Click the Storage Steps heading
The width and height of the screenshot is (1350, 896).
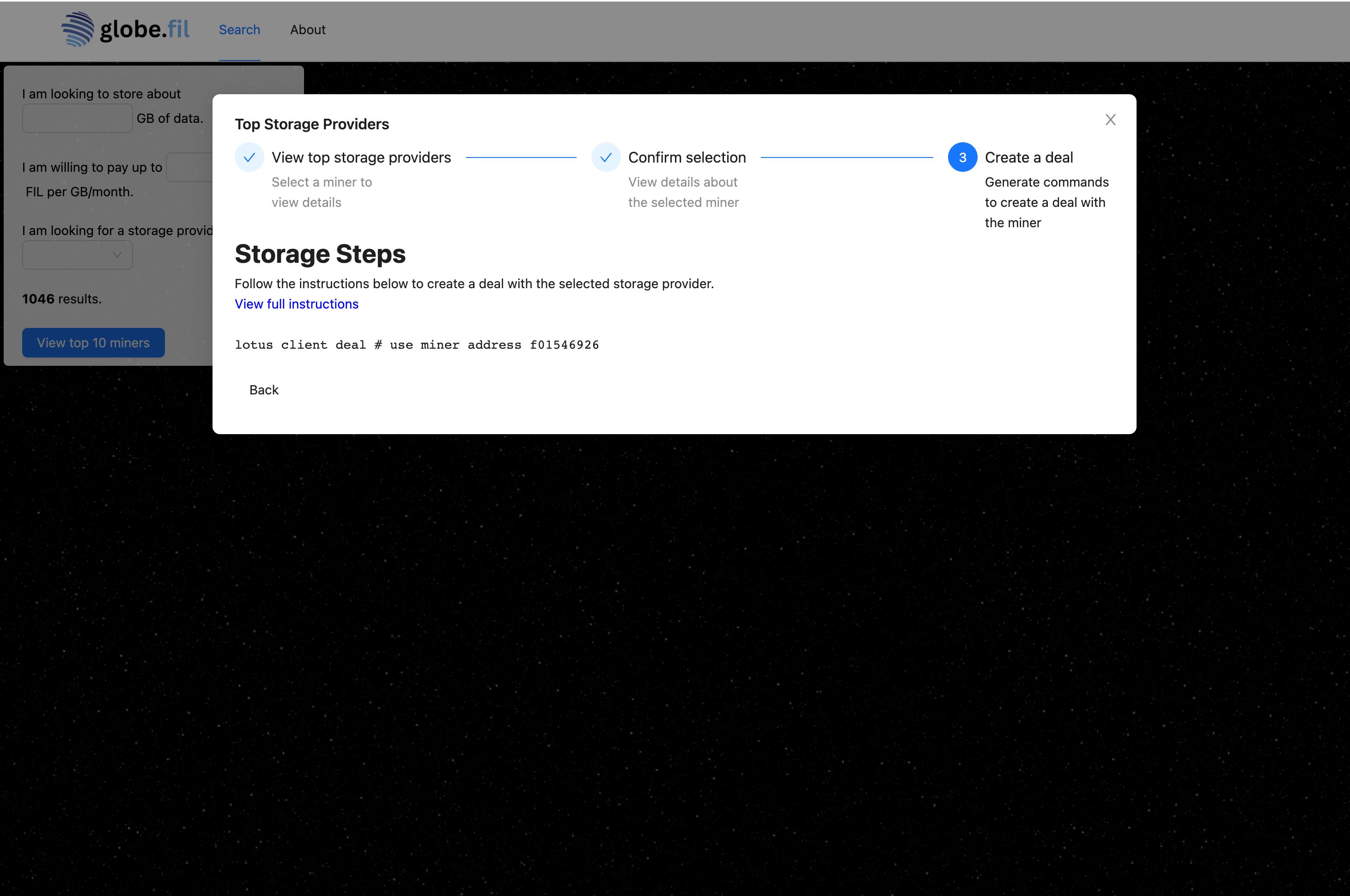pyautogui.click(x=320, y=254)
